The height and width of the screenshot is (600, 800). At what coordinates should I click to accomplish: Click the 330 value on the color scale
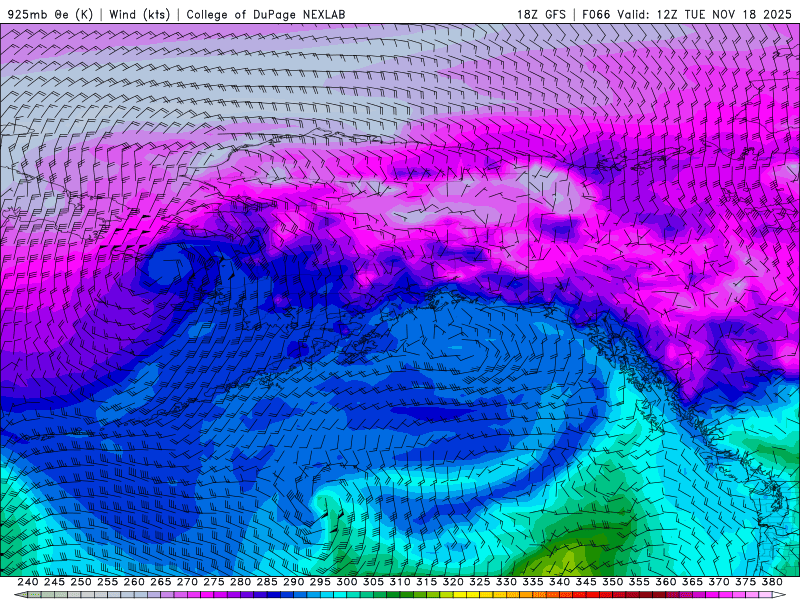click(x=506, y=582)
